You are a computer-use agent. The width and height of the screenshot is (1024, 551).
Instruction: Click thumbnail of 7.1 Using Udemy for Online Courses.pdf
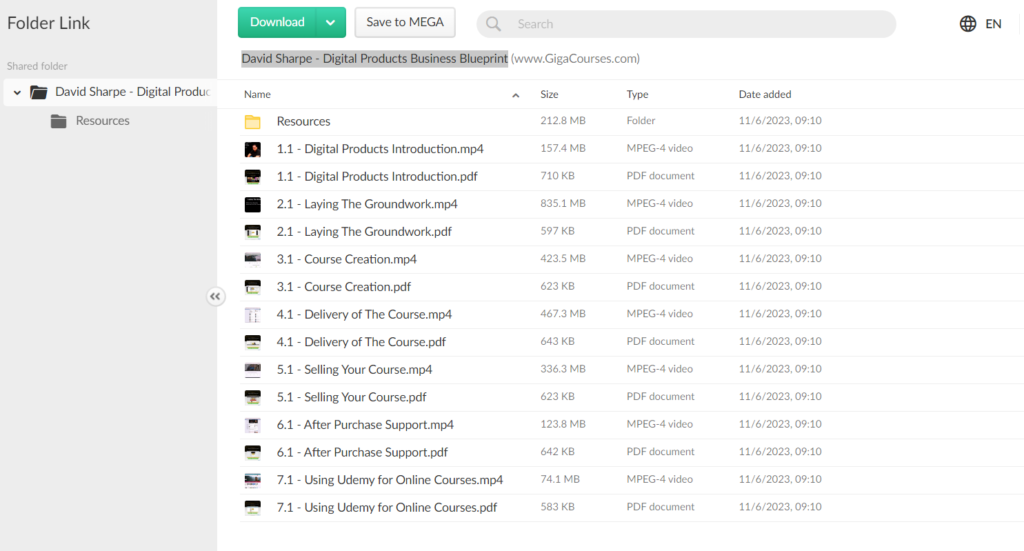253,507
